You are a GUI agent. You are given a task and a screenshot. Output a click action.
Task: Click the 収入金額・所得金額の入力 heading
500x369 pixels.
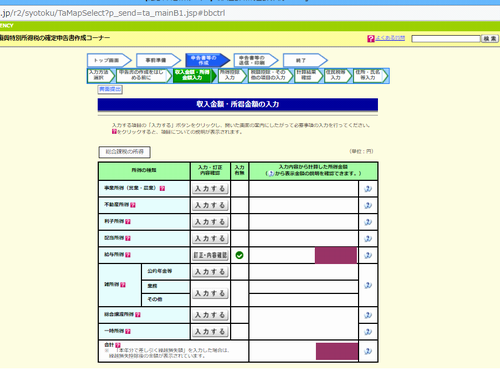[238, 104]
